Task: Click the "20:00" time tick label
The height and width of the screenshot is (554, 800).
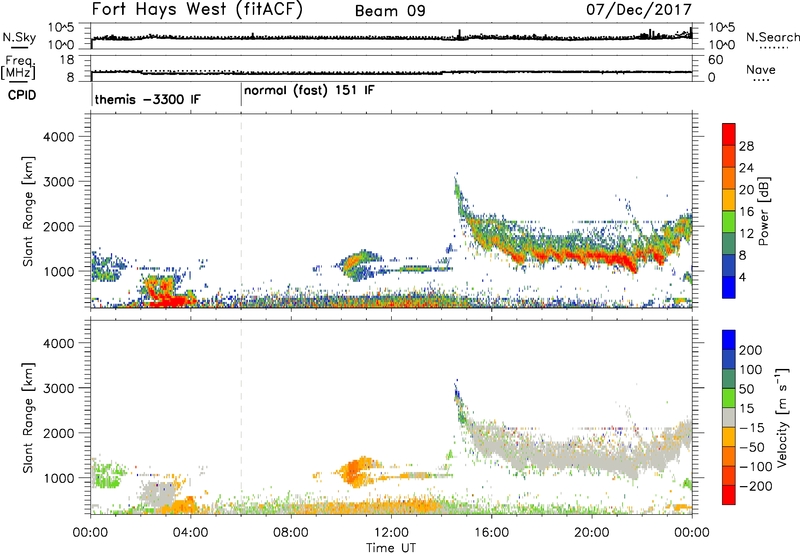Action: click(592, 533)
